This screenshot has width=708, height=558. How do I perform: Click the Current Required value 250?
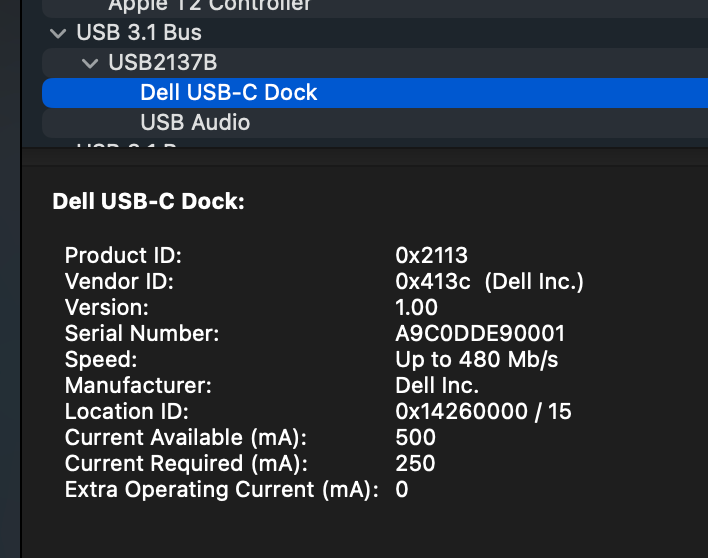[x=416, y=464]
